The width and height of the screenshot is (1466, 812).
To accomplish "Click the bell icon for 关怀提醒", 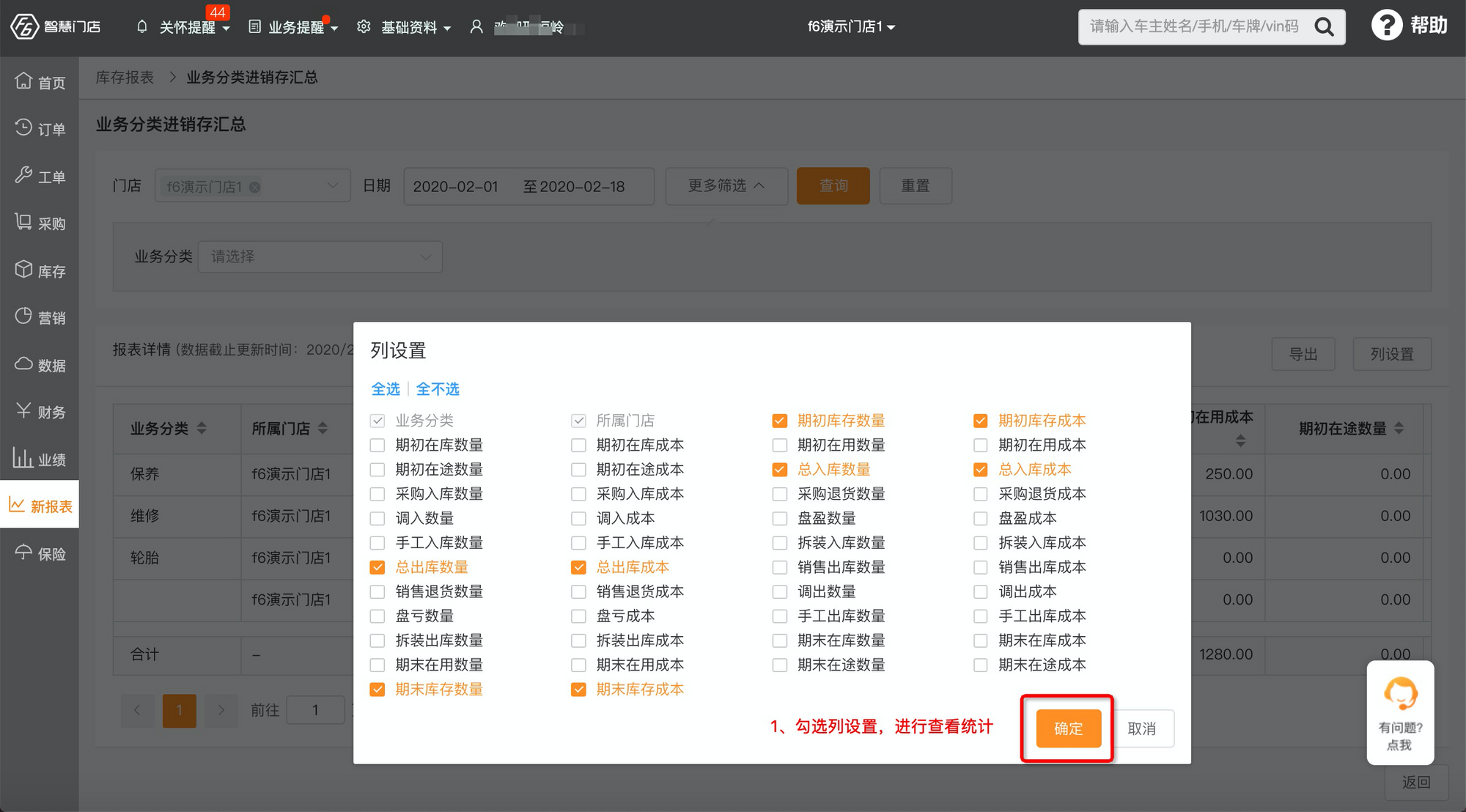I will pyautogui.click(x=142, y=27).
